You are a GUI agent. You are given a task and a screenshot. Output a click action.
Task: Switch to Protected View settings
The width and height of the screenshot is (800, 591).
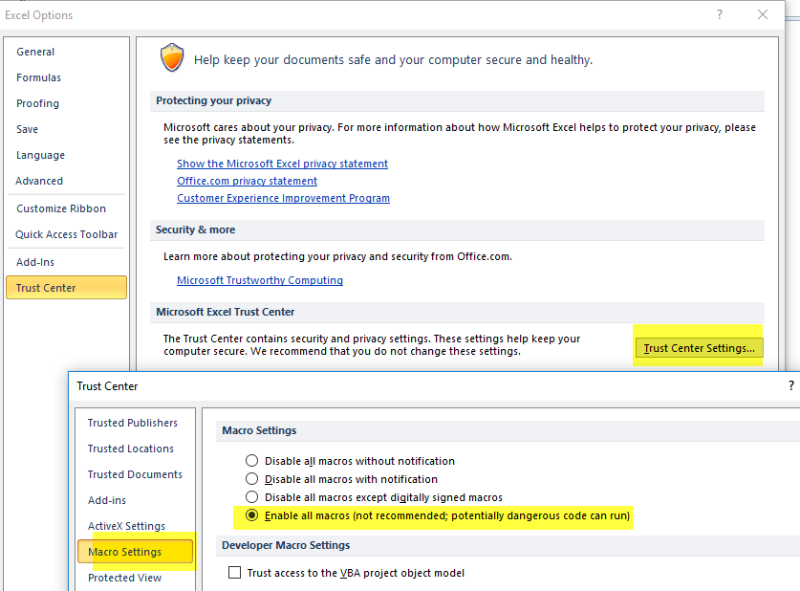[x=125, y=578]
